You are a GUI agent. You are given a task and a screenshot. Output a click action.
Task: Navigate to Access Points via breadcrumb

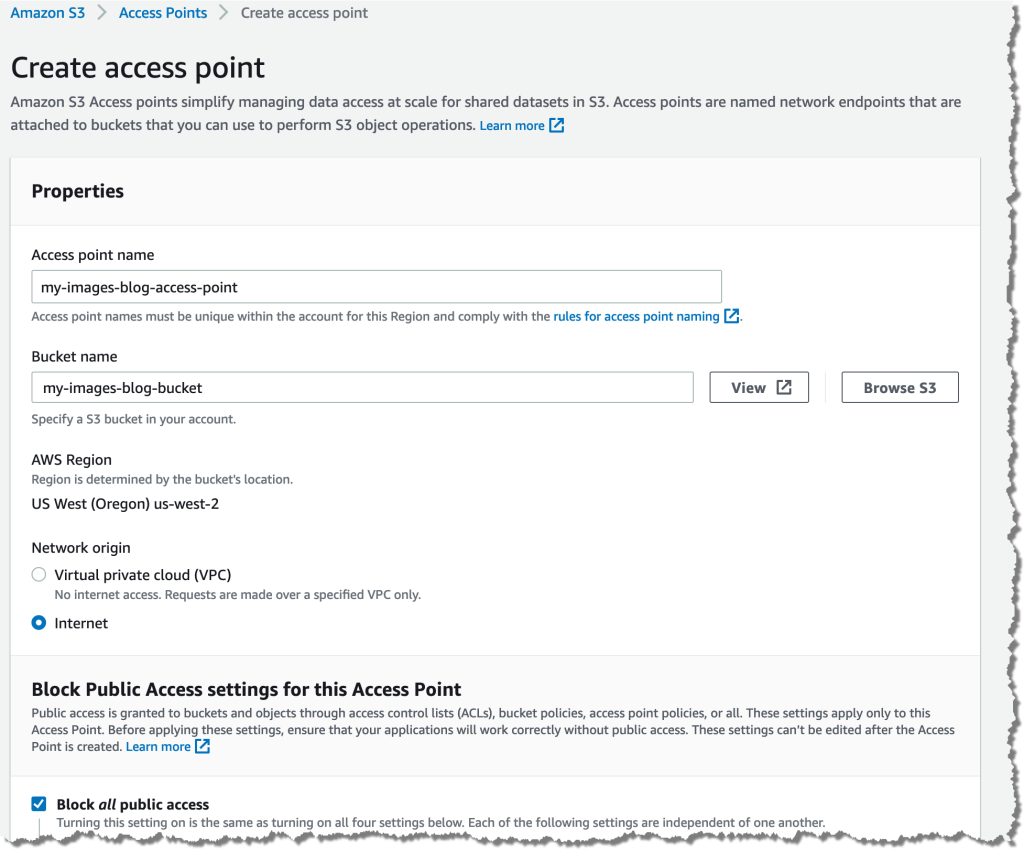pos(162,12)
